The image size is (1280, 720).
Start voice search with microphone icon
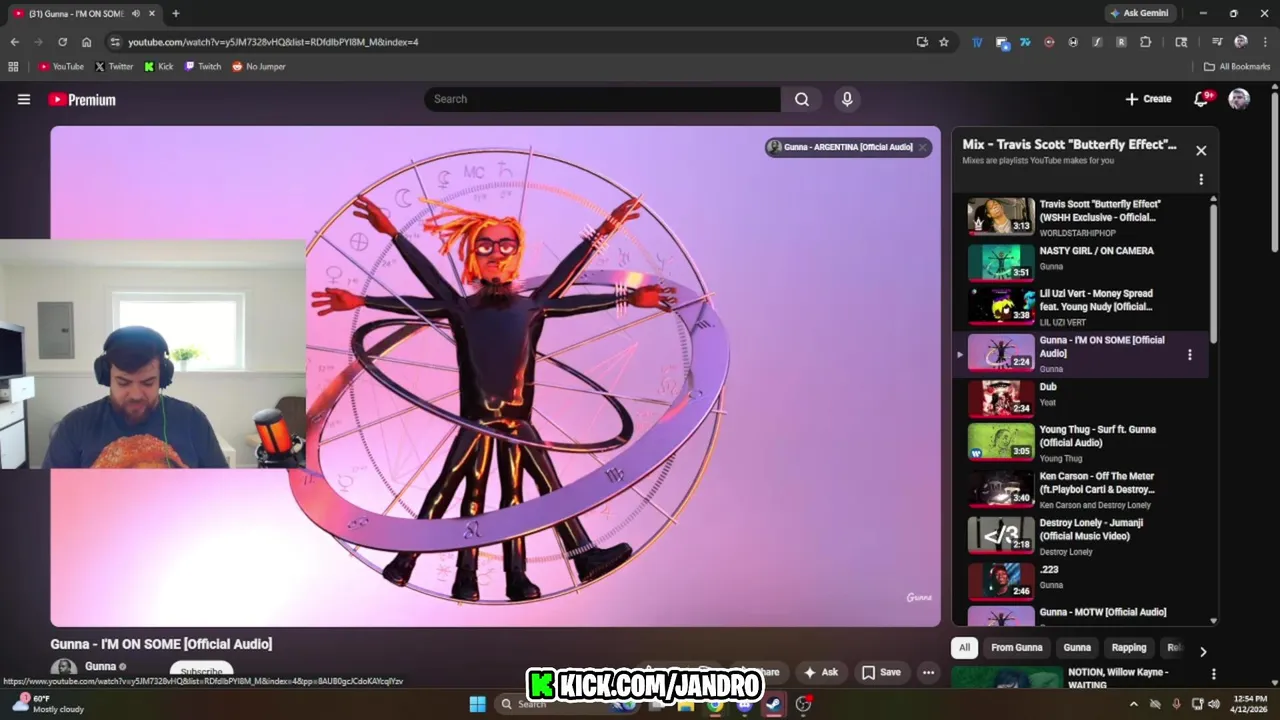(847, 99)
